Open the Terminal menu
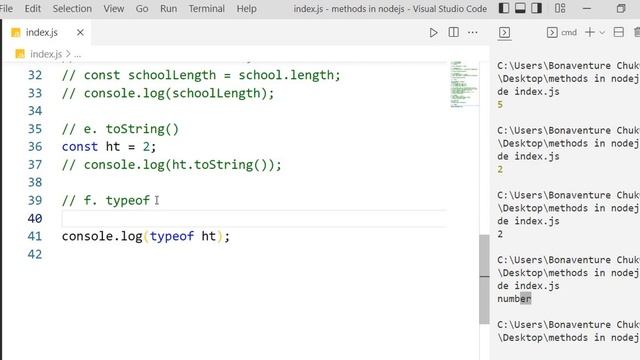The height and width of the screenshot is (360, 640). click(x=207, y=9)
